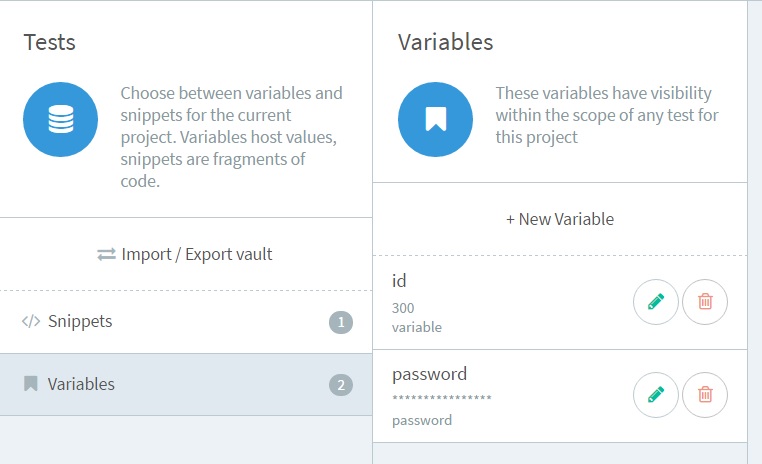Click the Variables count badge showing 2

[341, 385]
